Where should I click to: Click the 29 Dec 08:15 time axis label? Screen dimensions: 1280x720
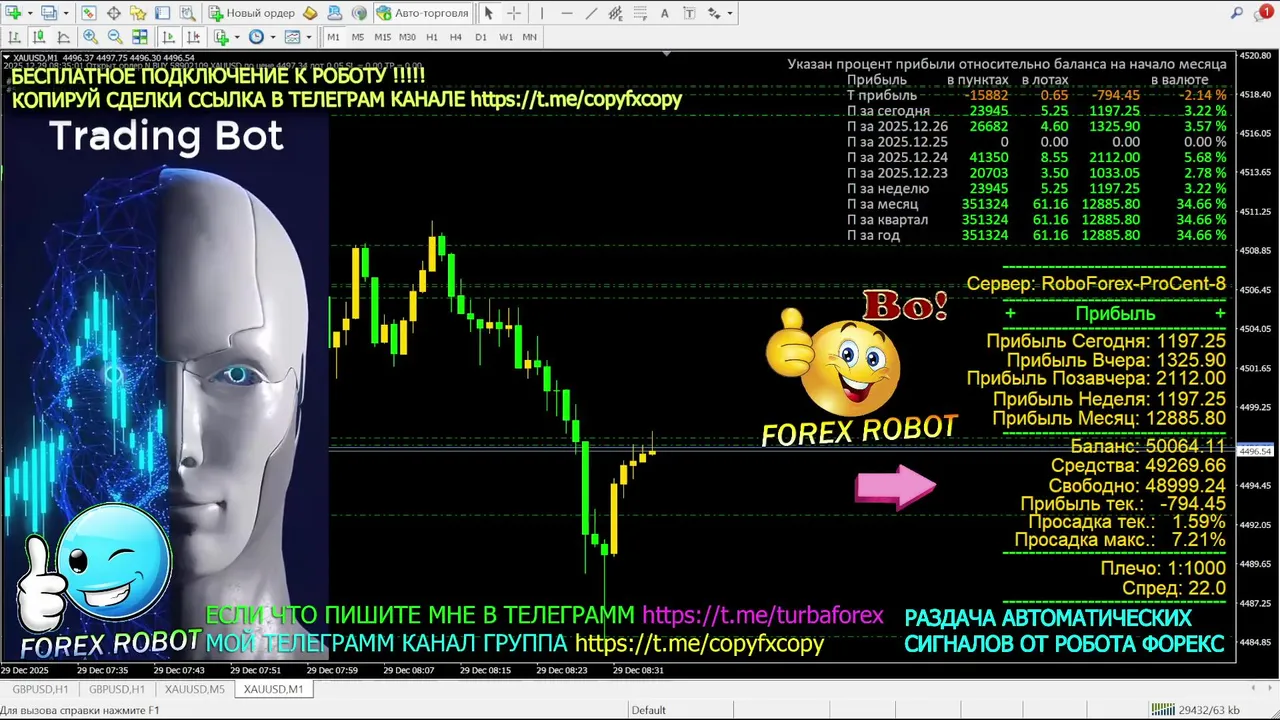click(x=486, y=670)
